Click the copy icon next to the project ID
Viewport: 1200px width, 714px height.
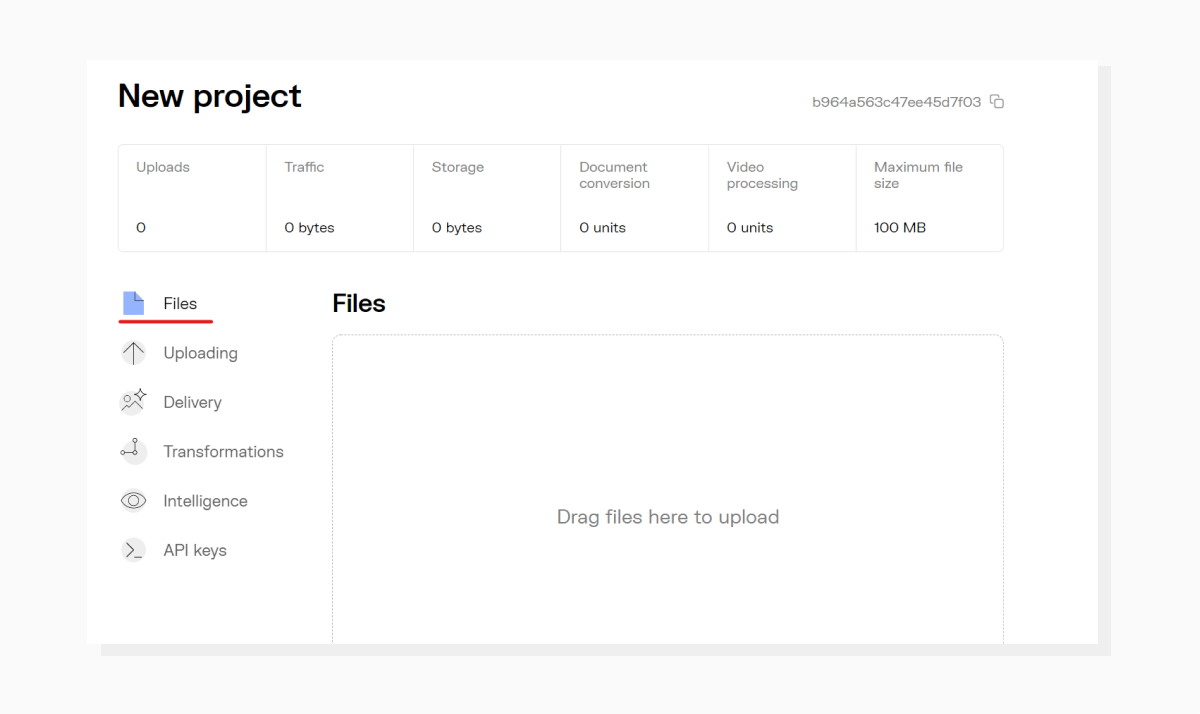click(996, 101)
